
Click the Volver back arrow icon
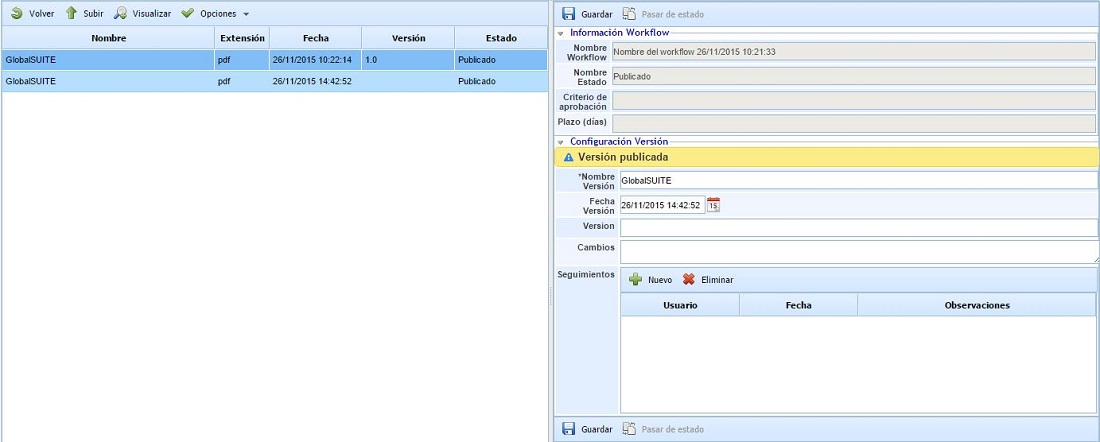click(x=16, y=14)
